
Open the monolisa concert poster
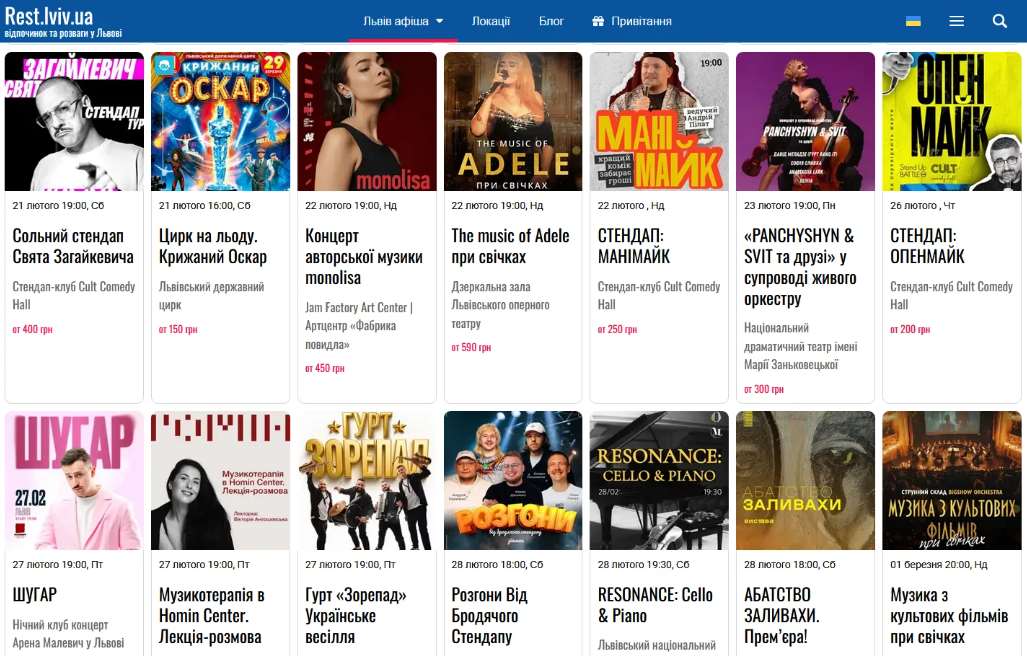coord(367,122)
